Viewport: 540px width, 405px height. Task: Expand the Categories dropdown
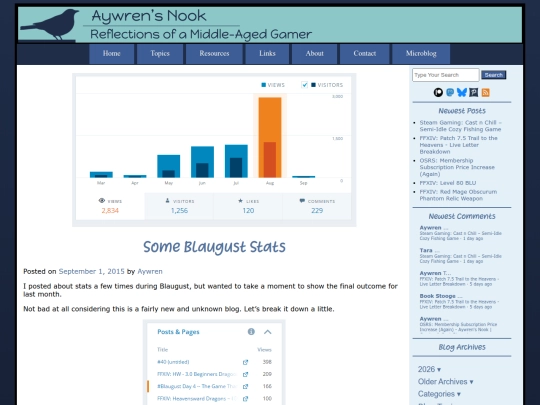click(x=439, y=394)
